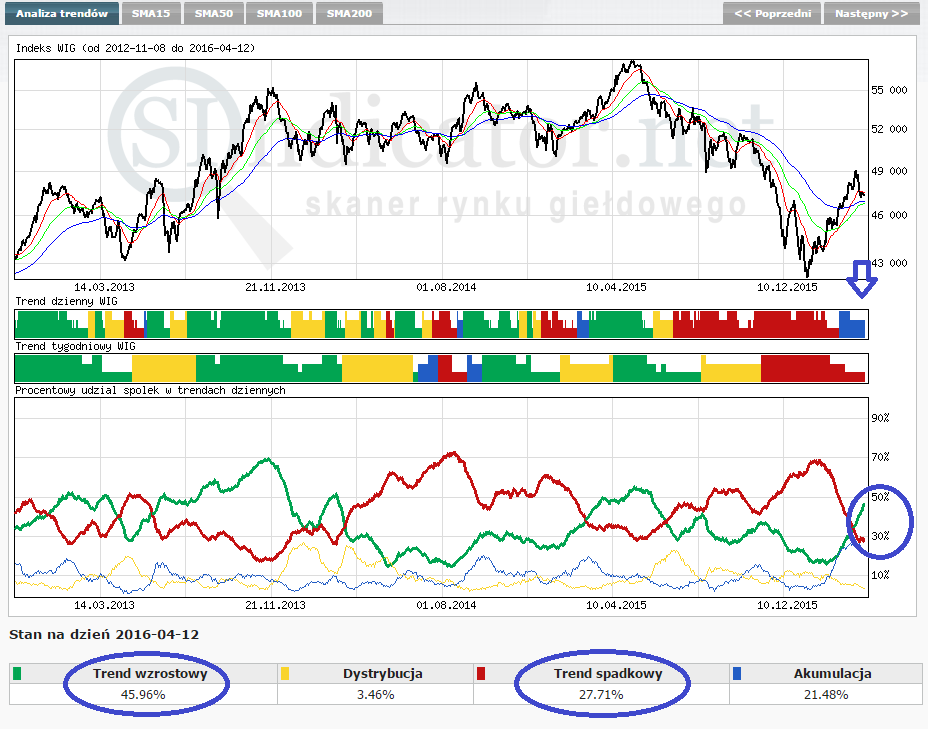The width and height of the screenshot is (928, 729).
Task: Click the Trend spadkowy legend label
Action: click(x=601, y=673)
